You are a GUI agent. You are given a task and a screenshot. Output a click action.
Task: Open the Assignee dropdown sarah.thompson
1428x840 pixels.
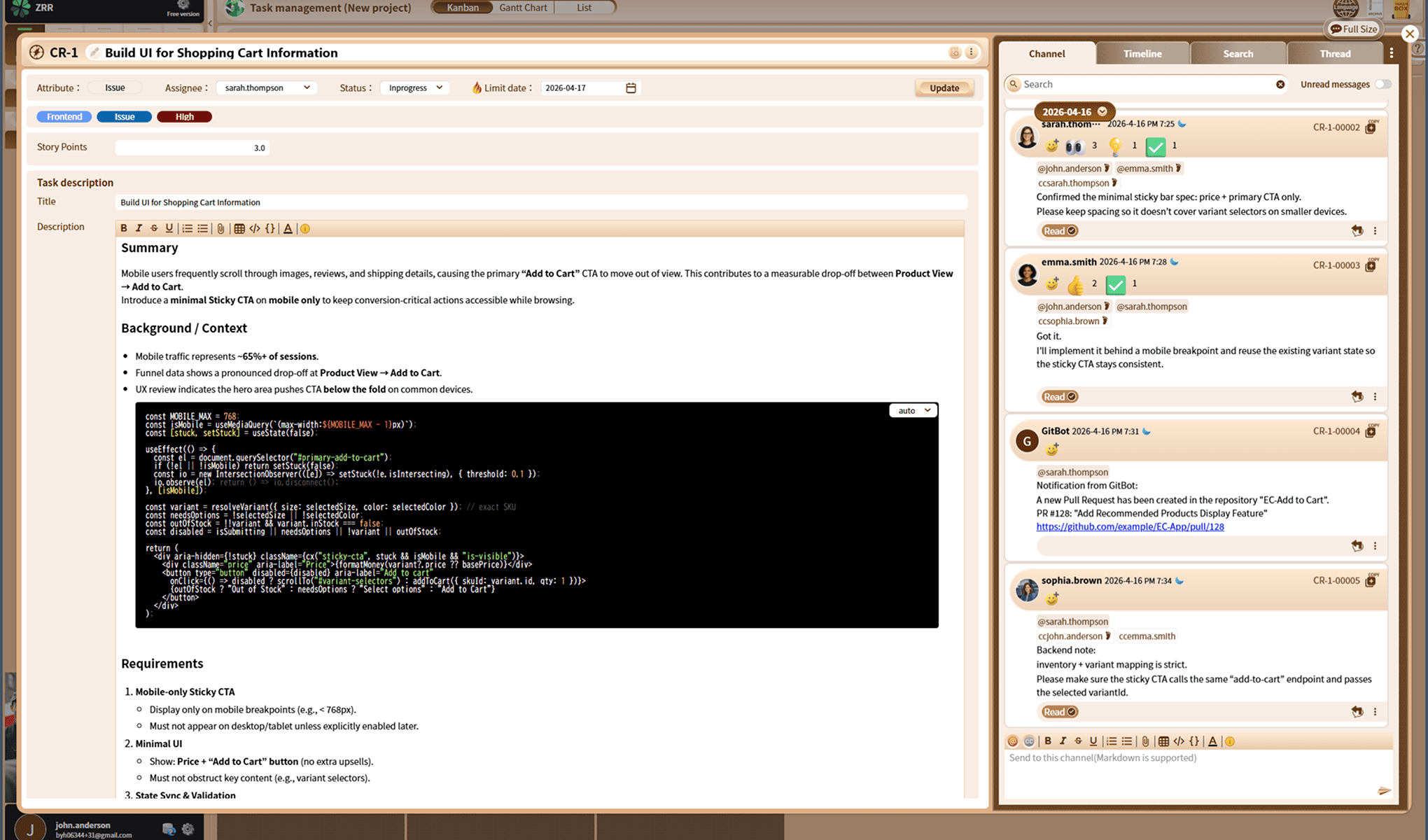(267, 87)
